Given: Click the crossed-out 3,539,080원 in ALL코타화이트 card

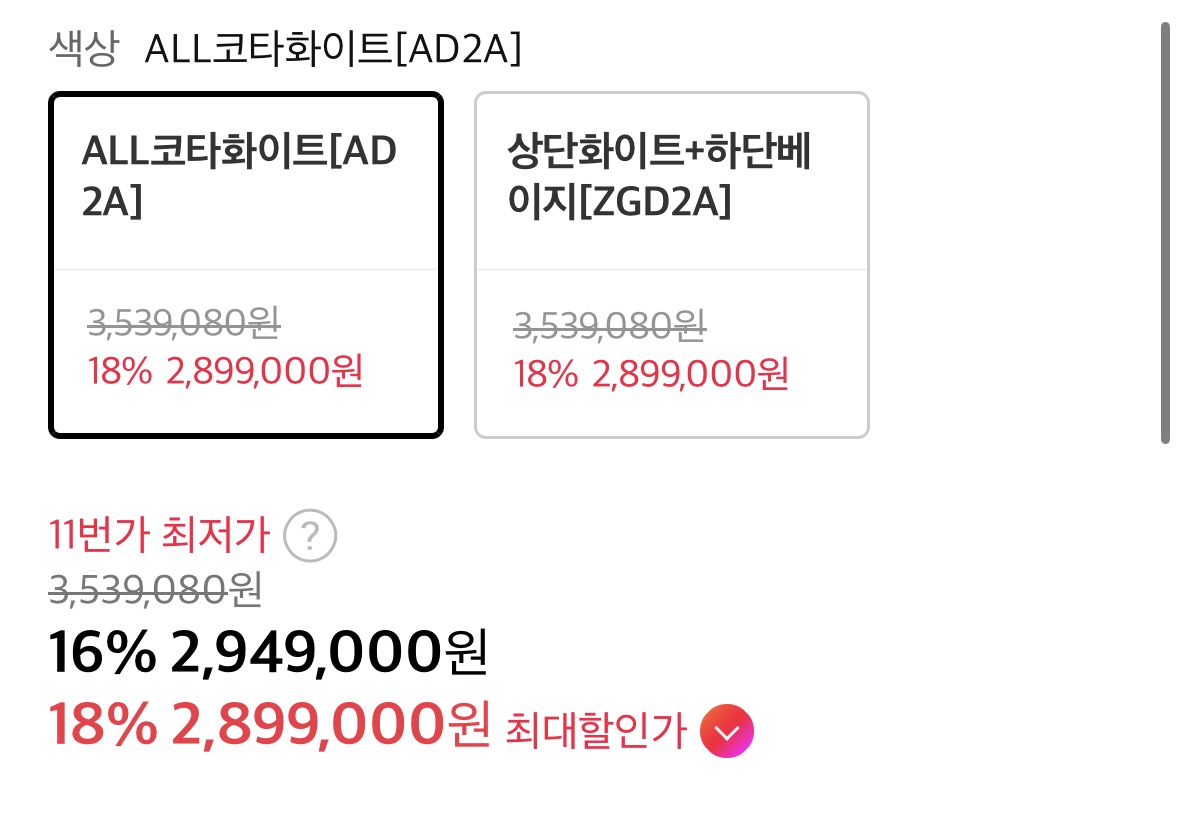Looking at the screenshot, I should [184, 322].
